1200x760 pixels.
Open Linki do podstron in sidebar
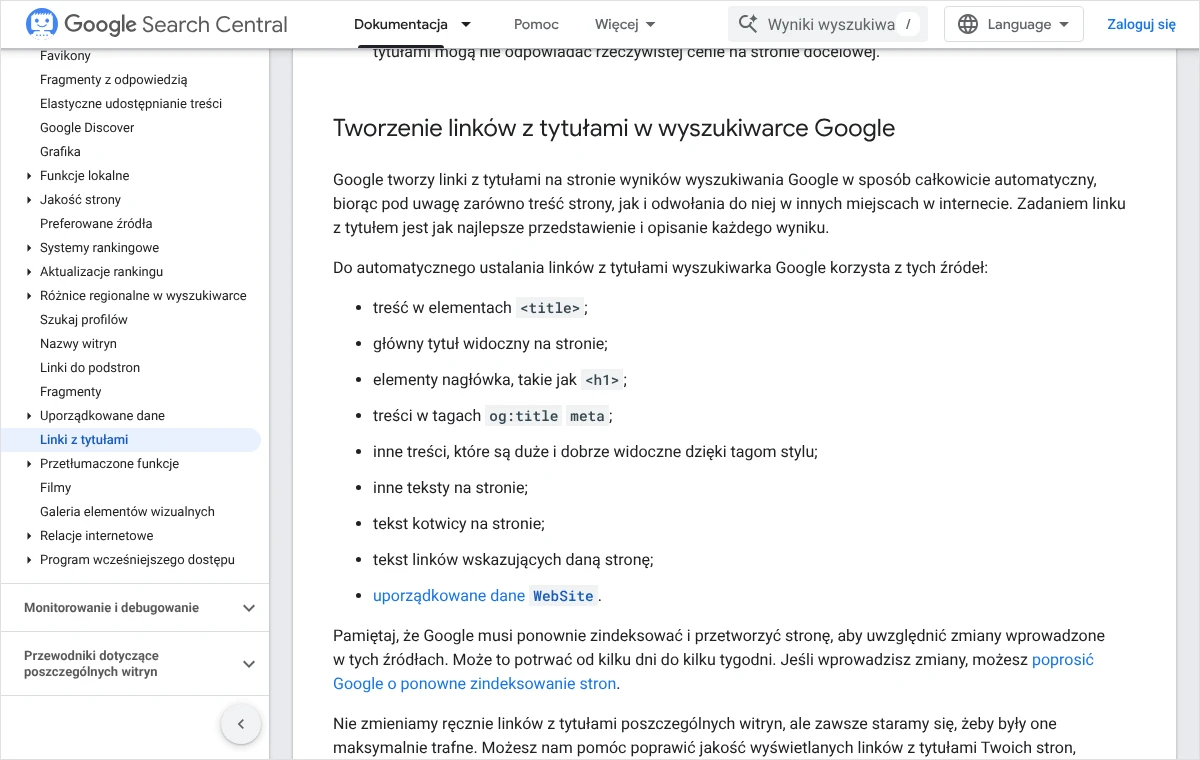point(90,368)
